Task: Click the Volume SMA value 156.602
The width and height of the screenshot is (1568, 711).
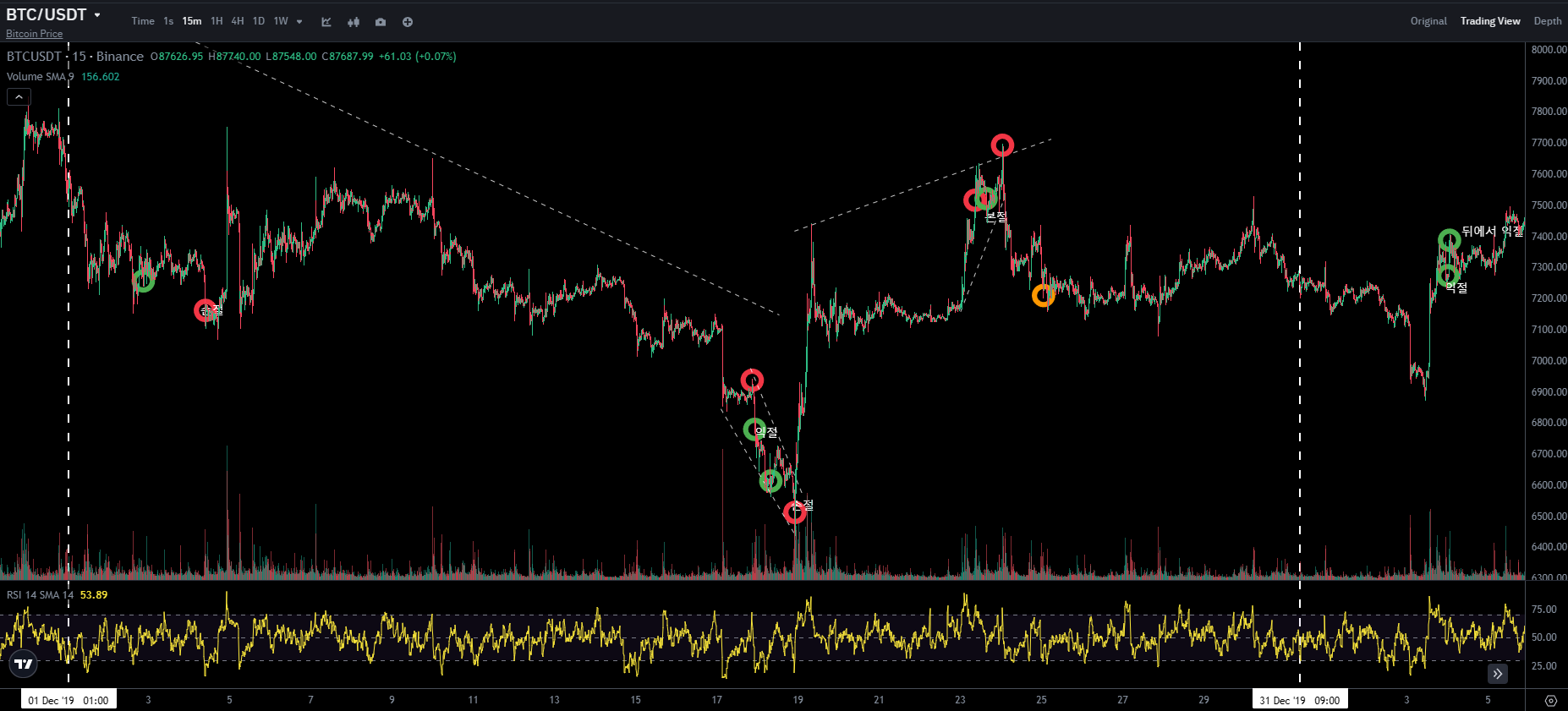Action: tap(101, 77)
